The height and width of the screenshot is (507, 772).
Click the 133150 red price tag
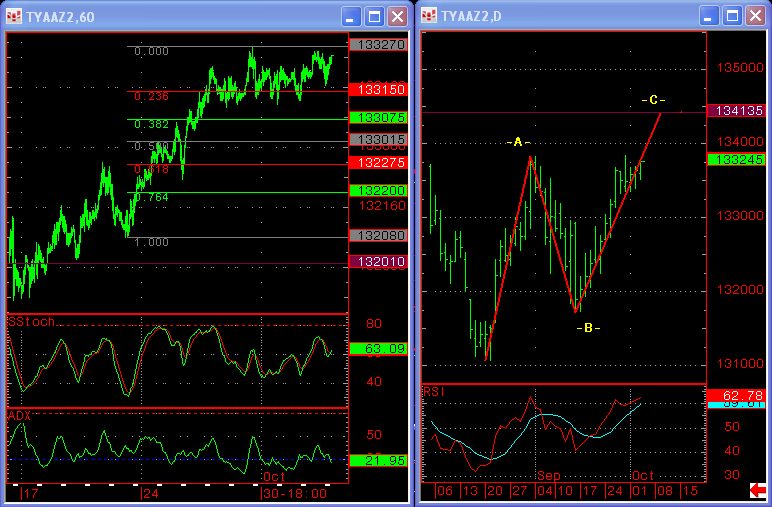pos(370,90)
